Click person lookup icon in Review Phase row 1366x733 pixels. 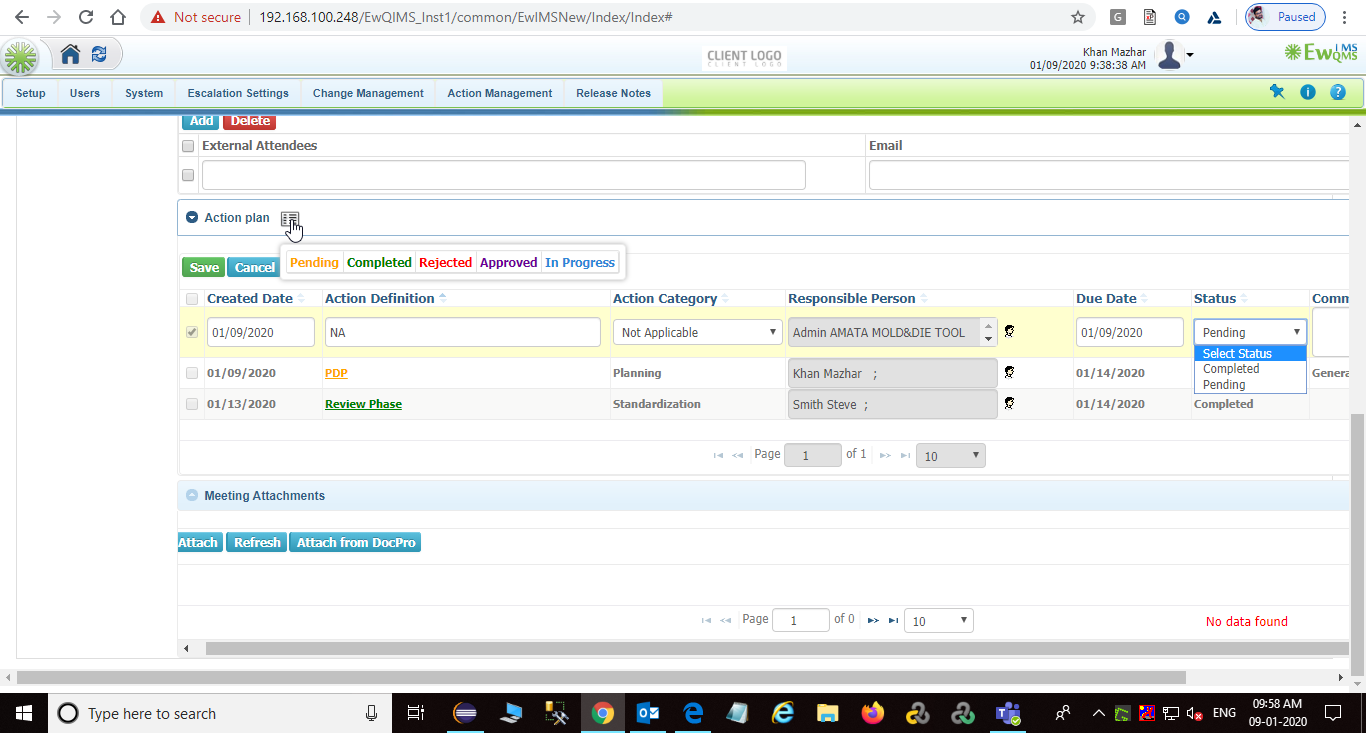1010,404
